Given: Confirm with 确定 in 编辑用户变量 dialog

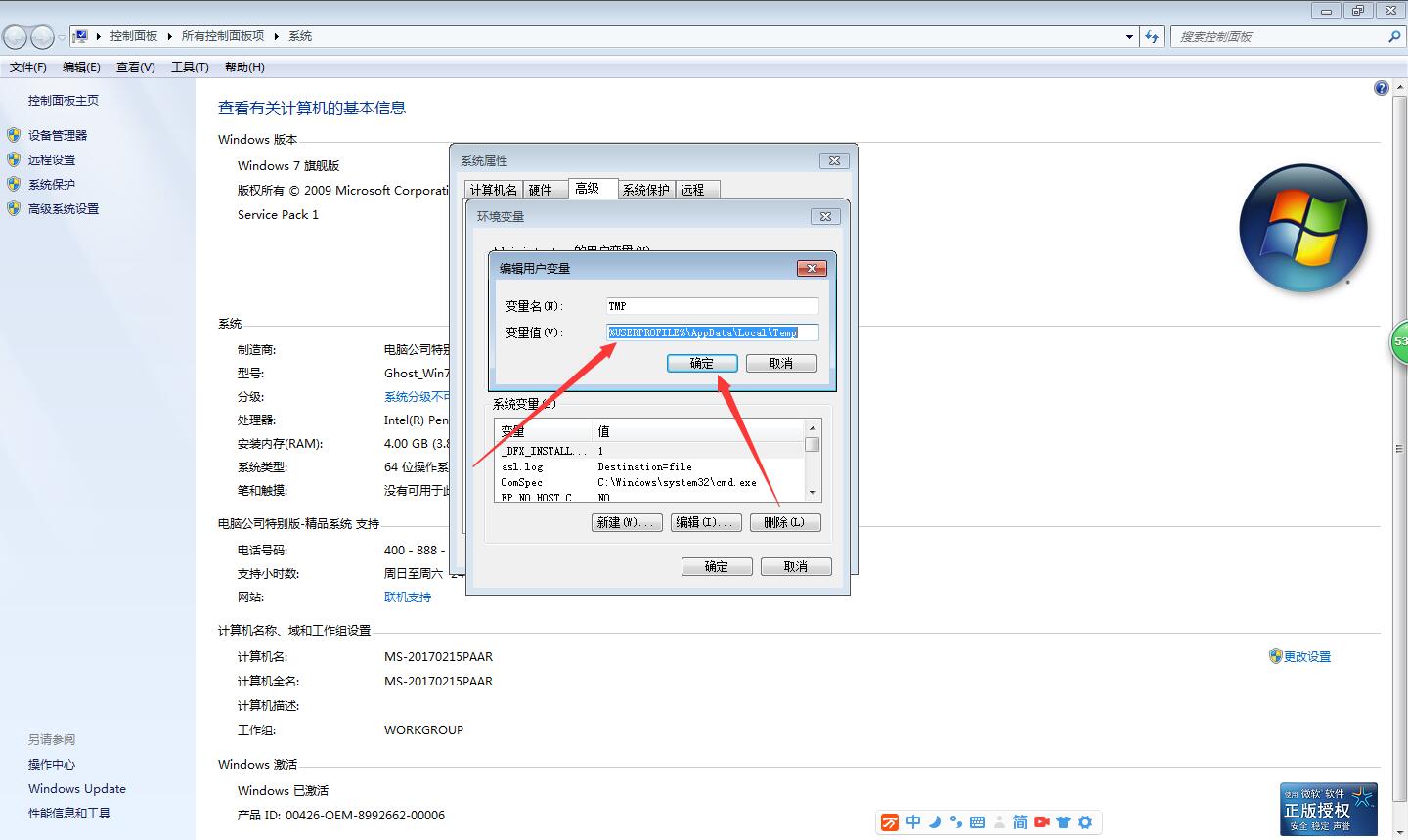Looking at the screenshot, I should [x=702, y=363].
